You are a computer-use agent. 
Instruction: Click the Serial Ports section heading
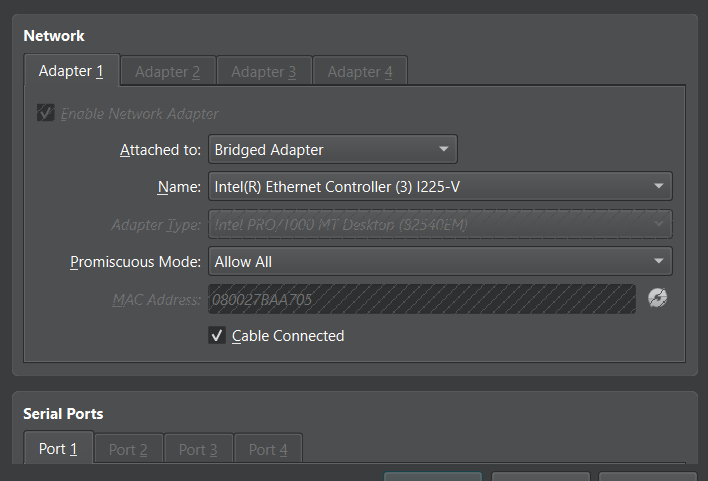tap(63, 414)
